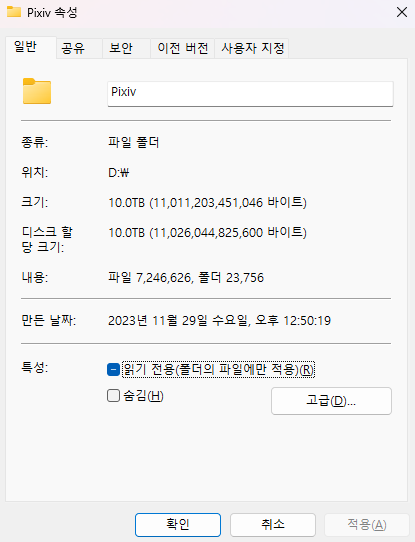Image resolution: width=415 pixels, height=542 pixels.
Task: Switch to the 일반 tab
Action: coord(31,47)
